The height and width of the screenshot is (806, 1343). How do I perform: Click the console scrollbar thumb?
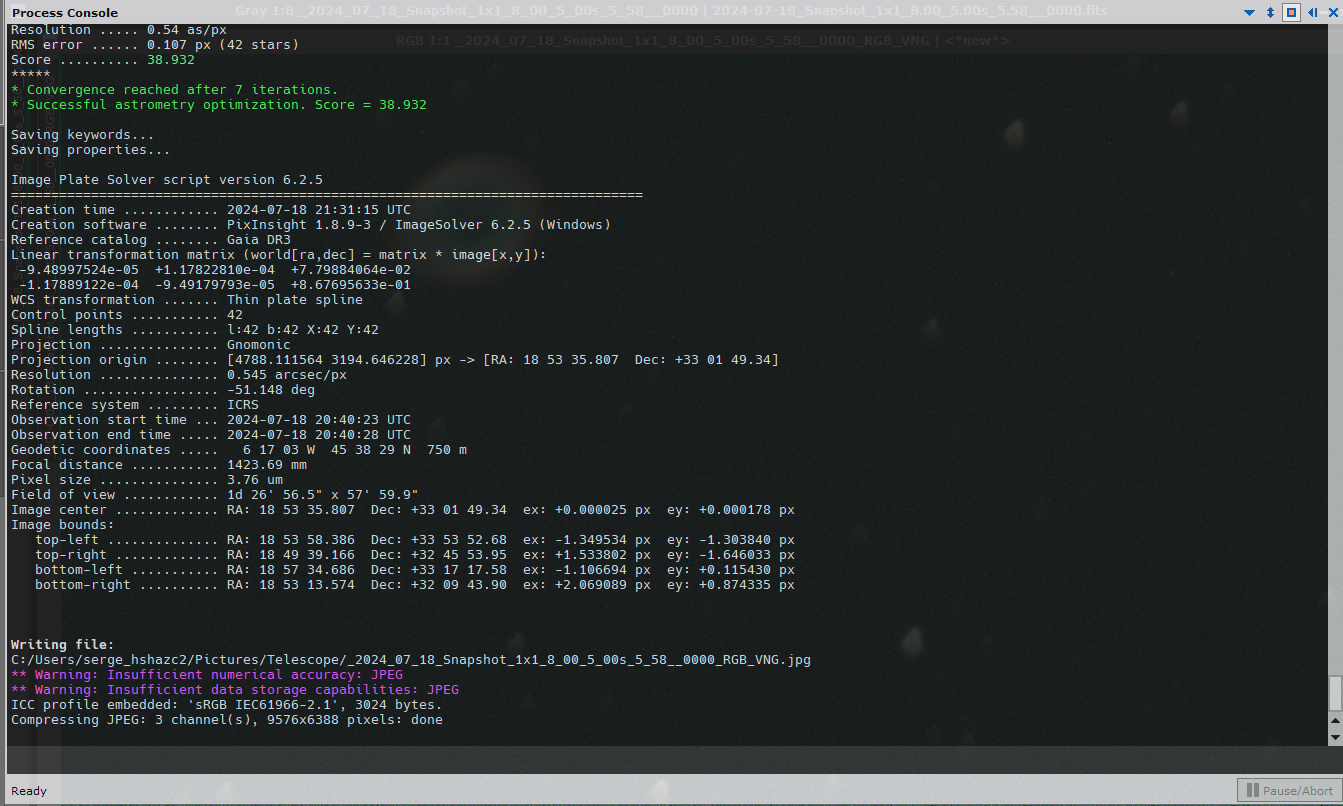tap(1334, 693)
